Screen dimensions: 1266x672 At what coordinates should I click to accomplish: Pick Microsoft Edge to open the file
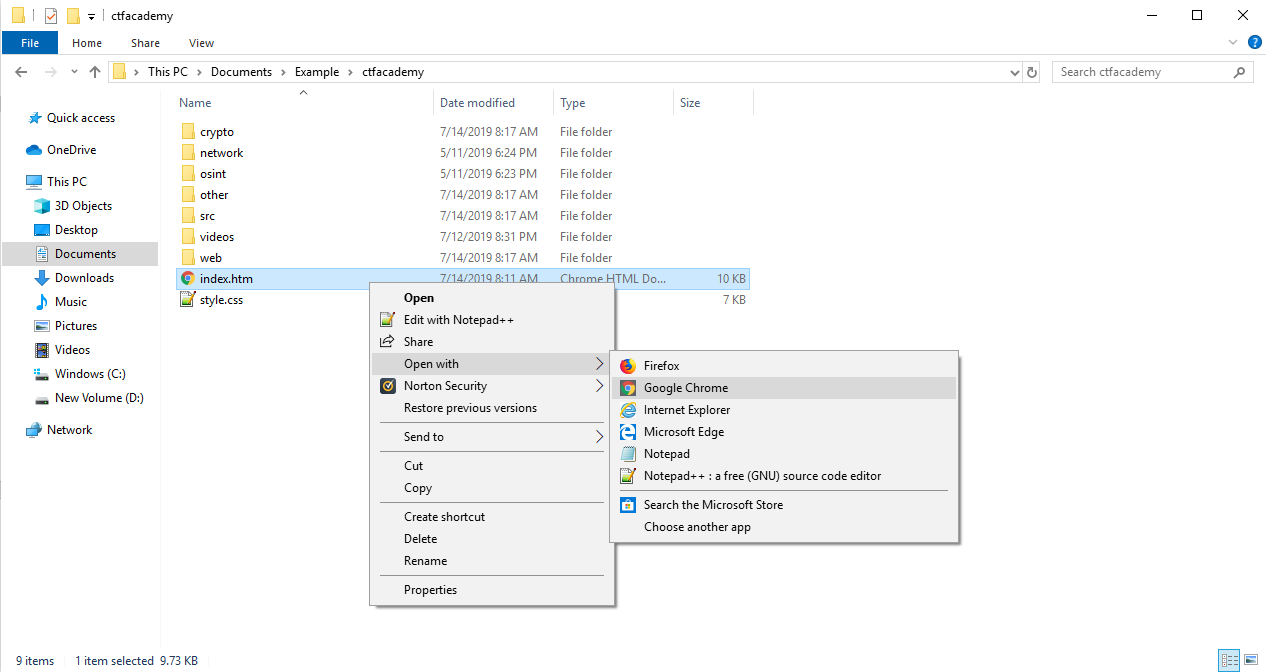pos(683,432)
